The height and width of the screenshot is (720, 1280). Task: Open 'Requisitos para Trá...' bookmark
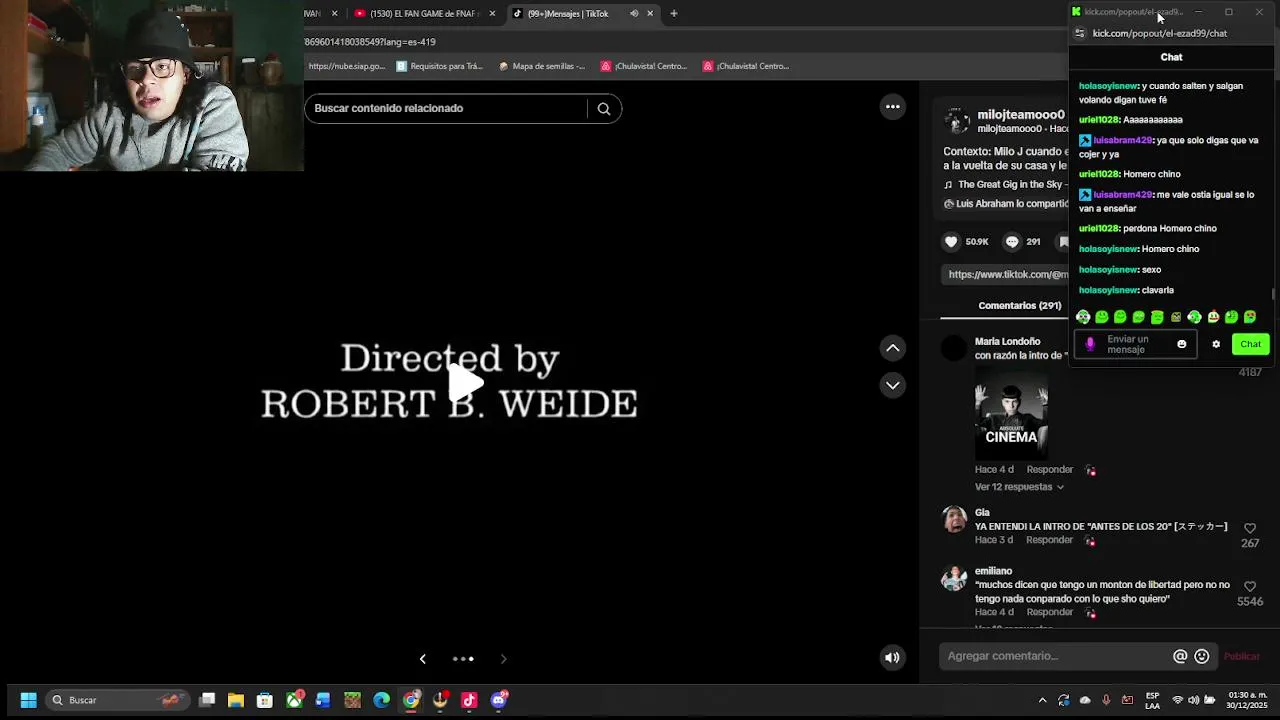[x=439, y=66]
